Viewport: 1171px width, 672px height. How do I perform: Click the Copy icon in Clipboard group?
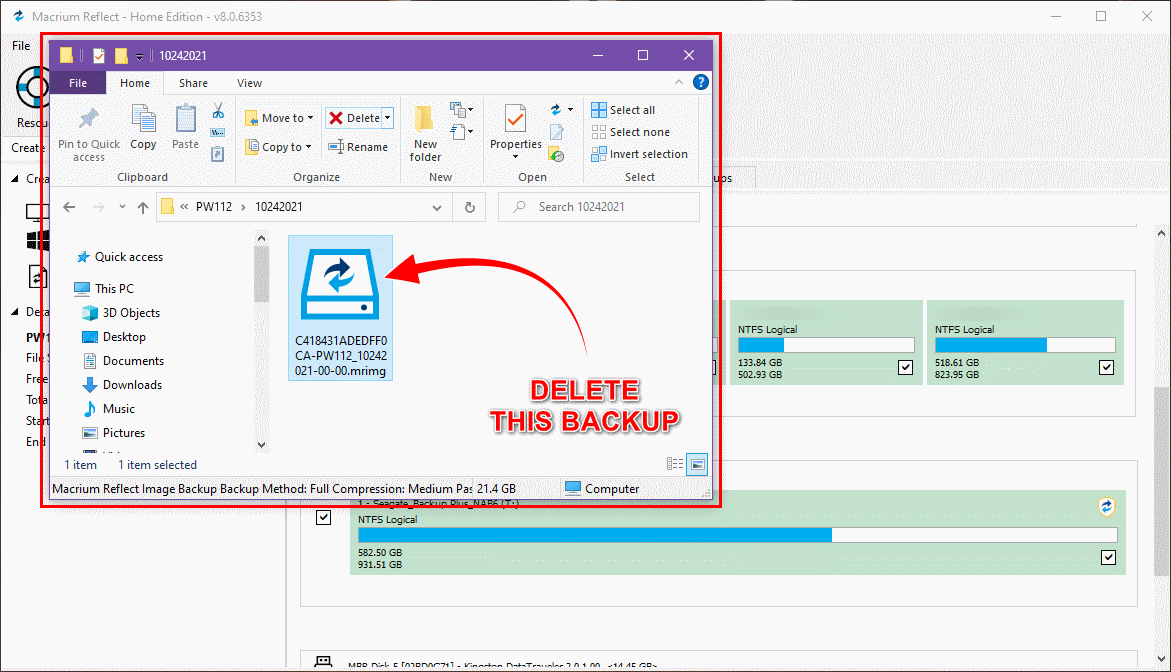click(143, 119)
